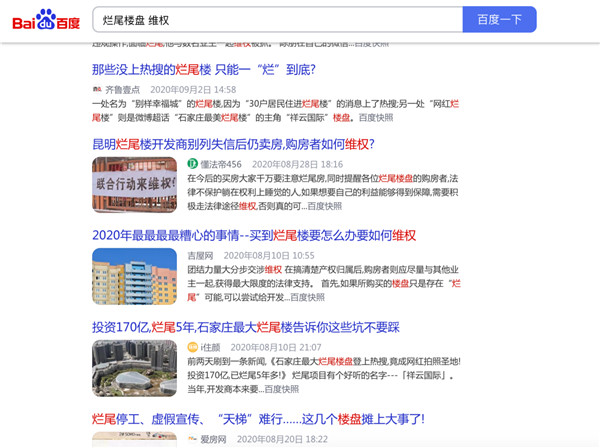
Task: Click the 懂法帝456 author name
Action: (221, 164)
